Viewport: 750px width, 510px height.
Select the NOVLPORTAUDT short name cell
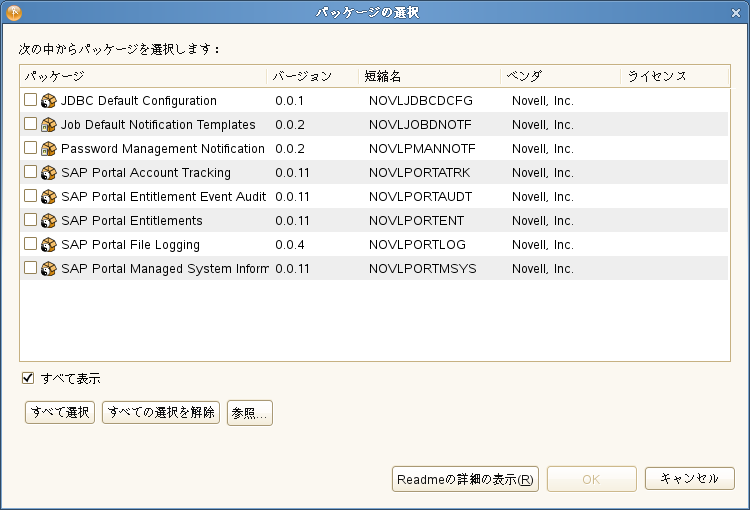420,197
